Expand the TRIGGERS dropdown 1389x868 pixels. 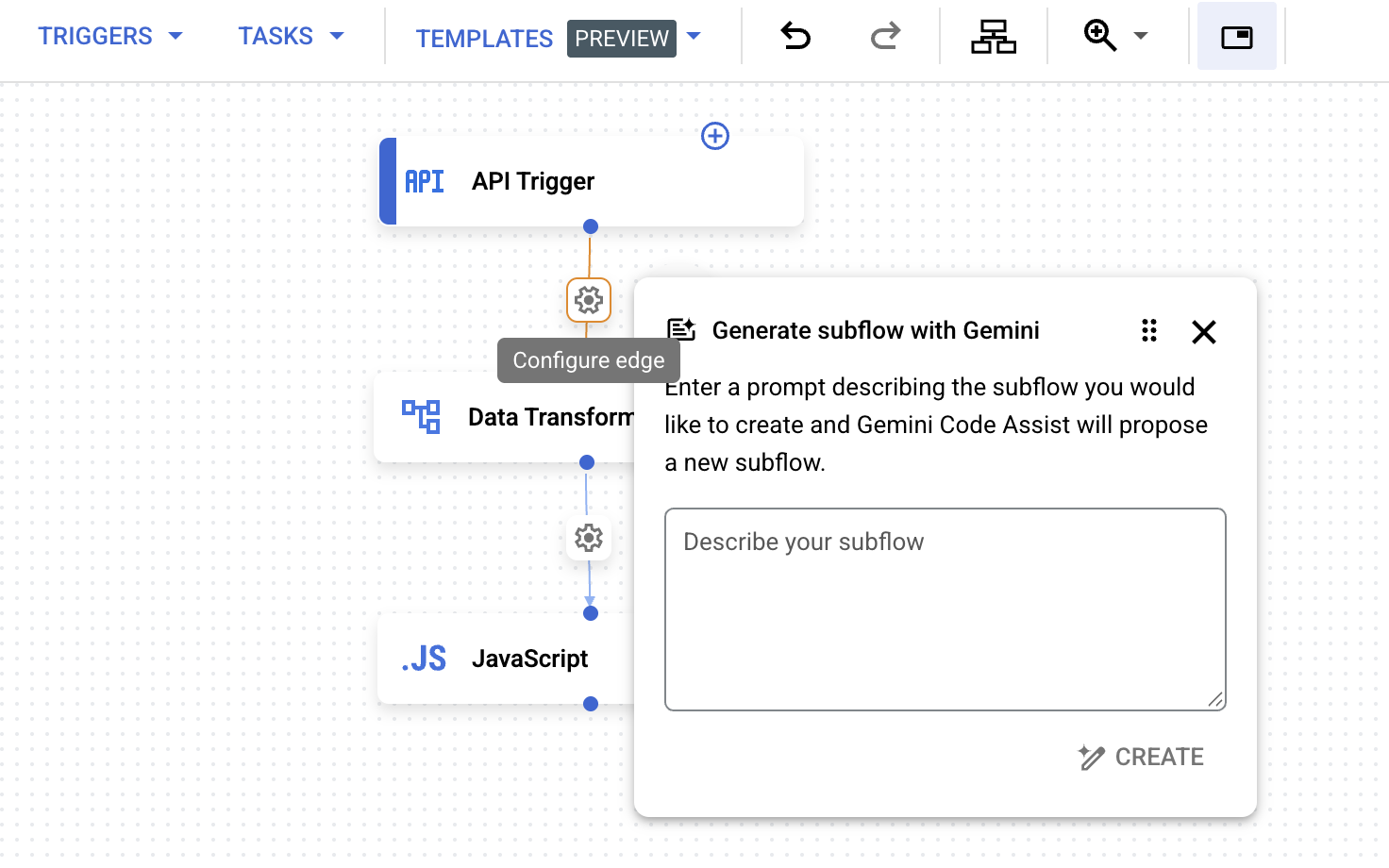click(176, 36)
